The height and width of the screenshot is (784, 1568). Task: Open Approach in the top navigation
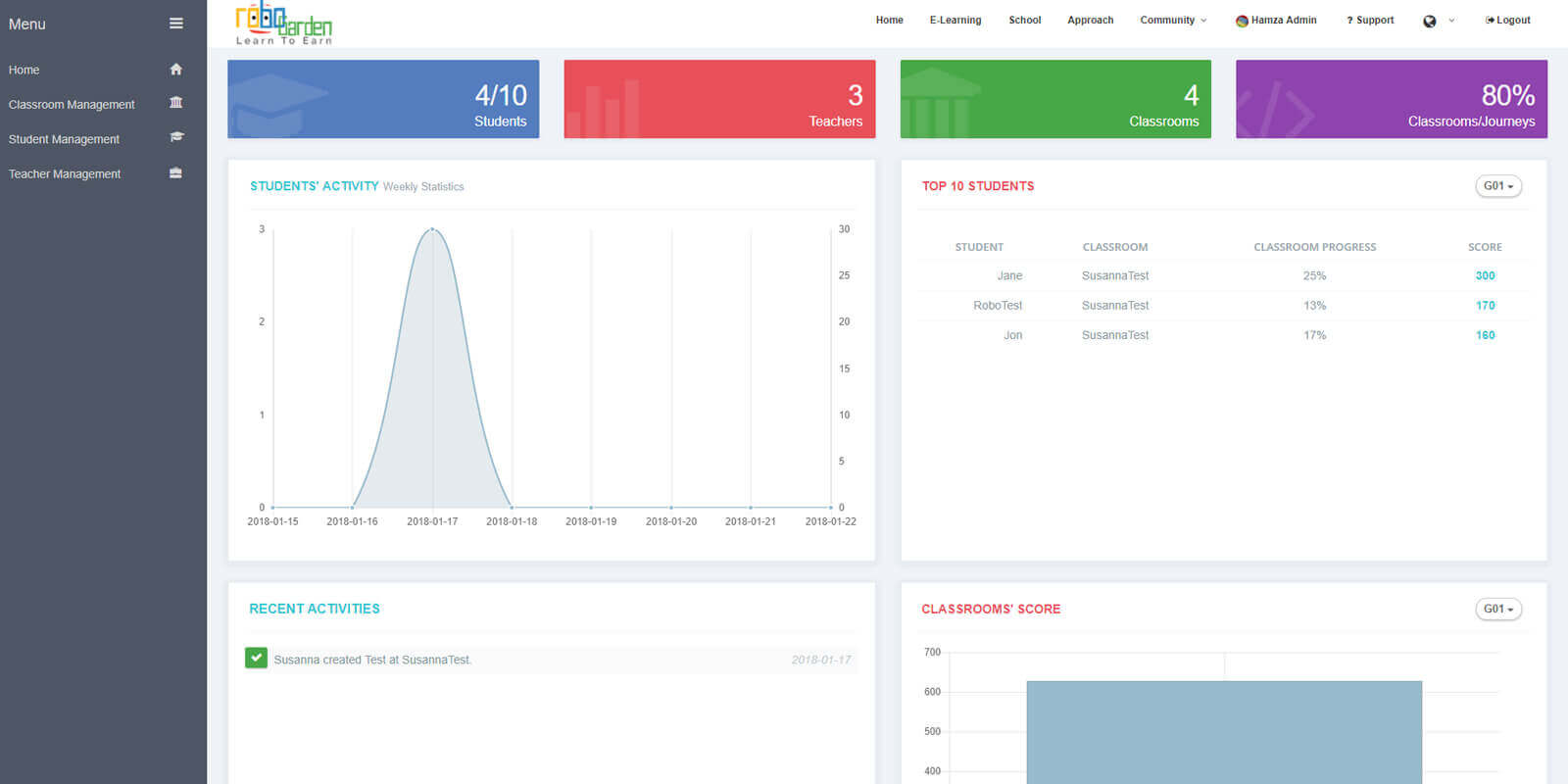coord(1091,20)
